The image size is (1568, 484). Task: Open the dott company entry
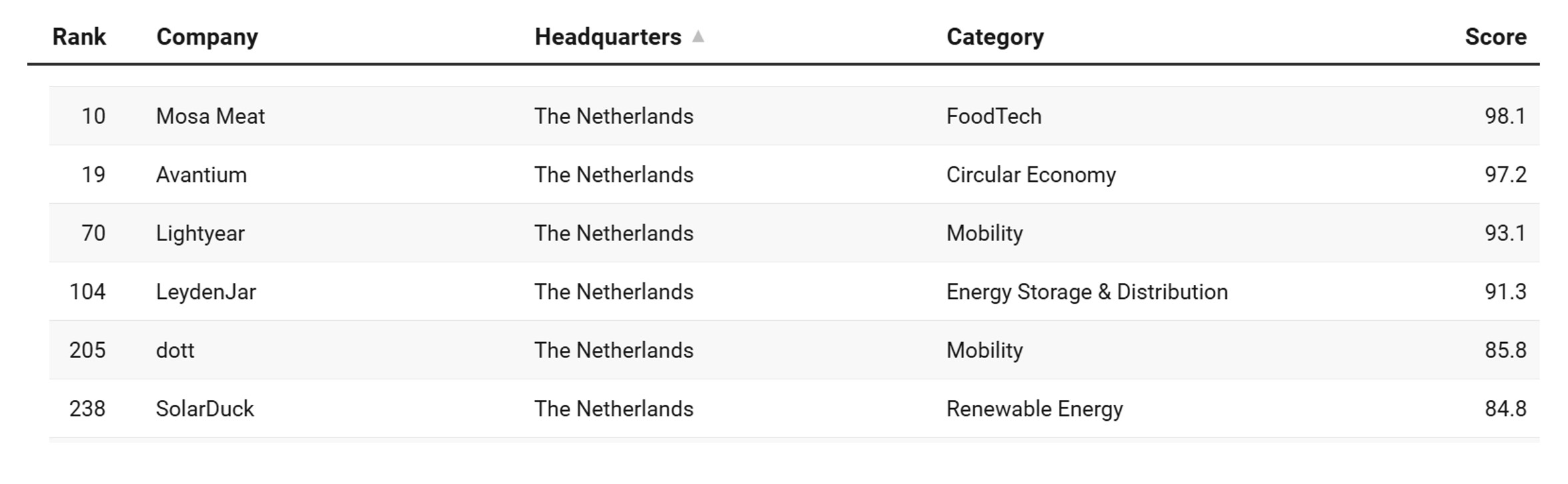[175, 350]
